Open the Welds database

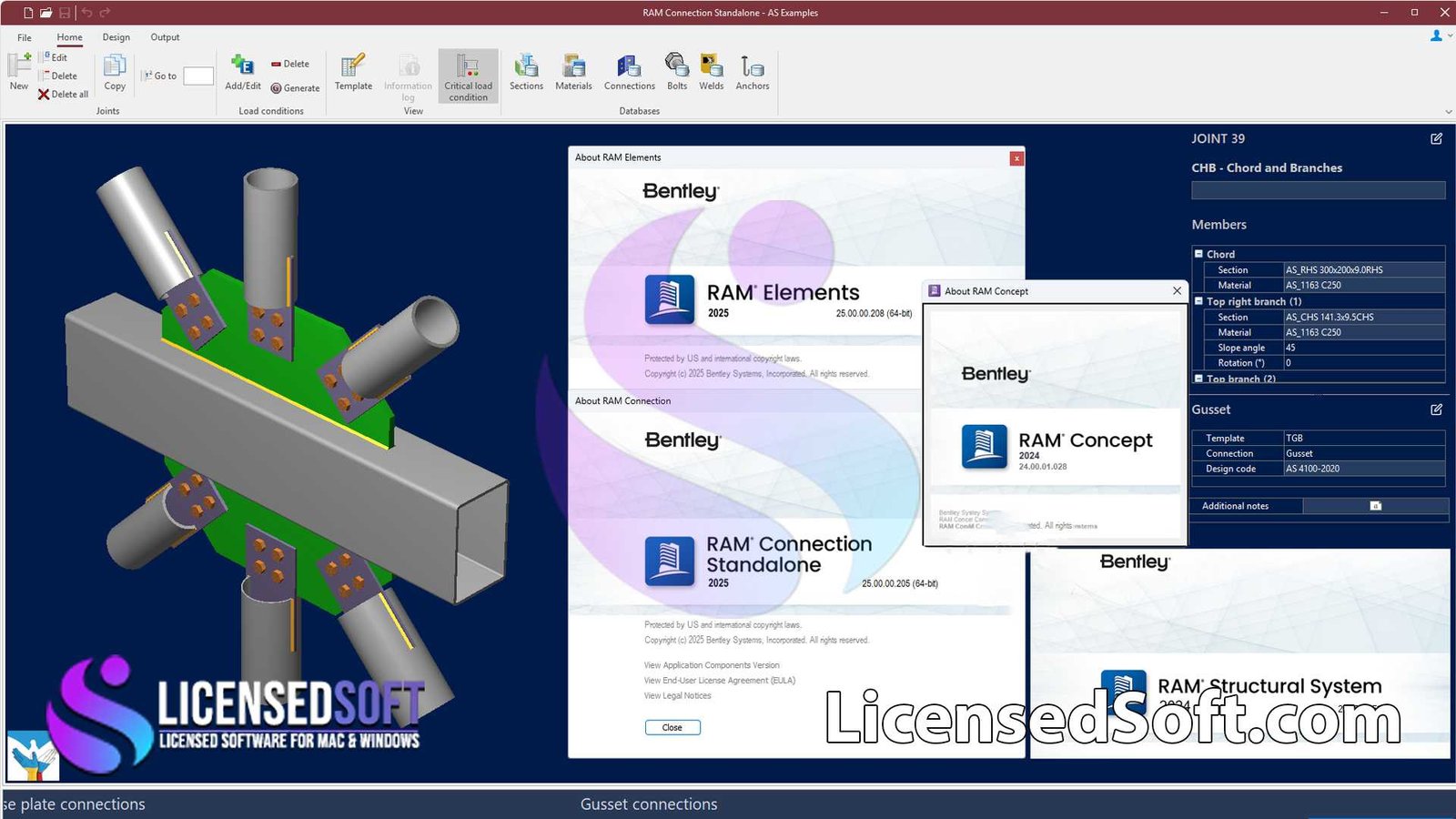pyautogui.click(x=712, y=72)
